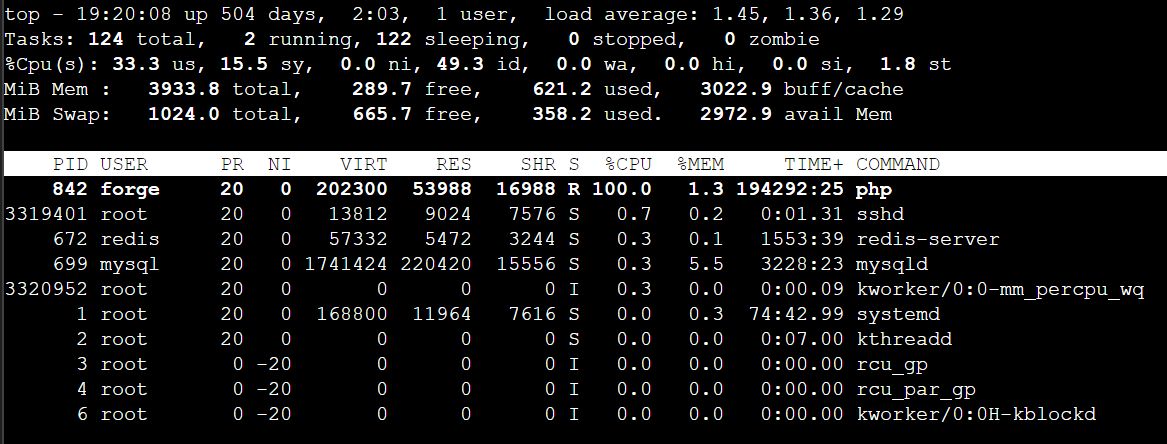The height and width of the screenshot is (444, 1167).
Task: Click the rcu_gp command name
Action: point(892,364)
